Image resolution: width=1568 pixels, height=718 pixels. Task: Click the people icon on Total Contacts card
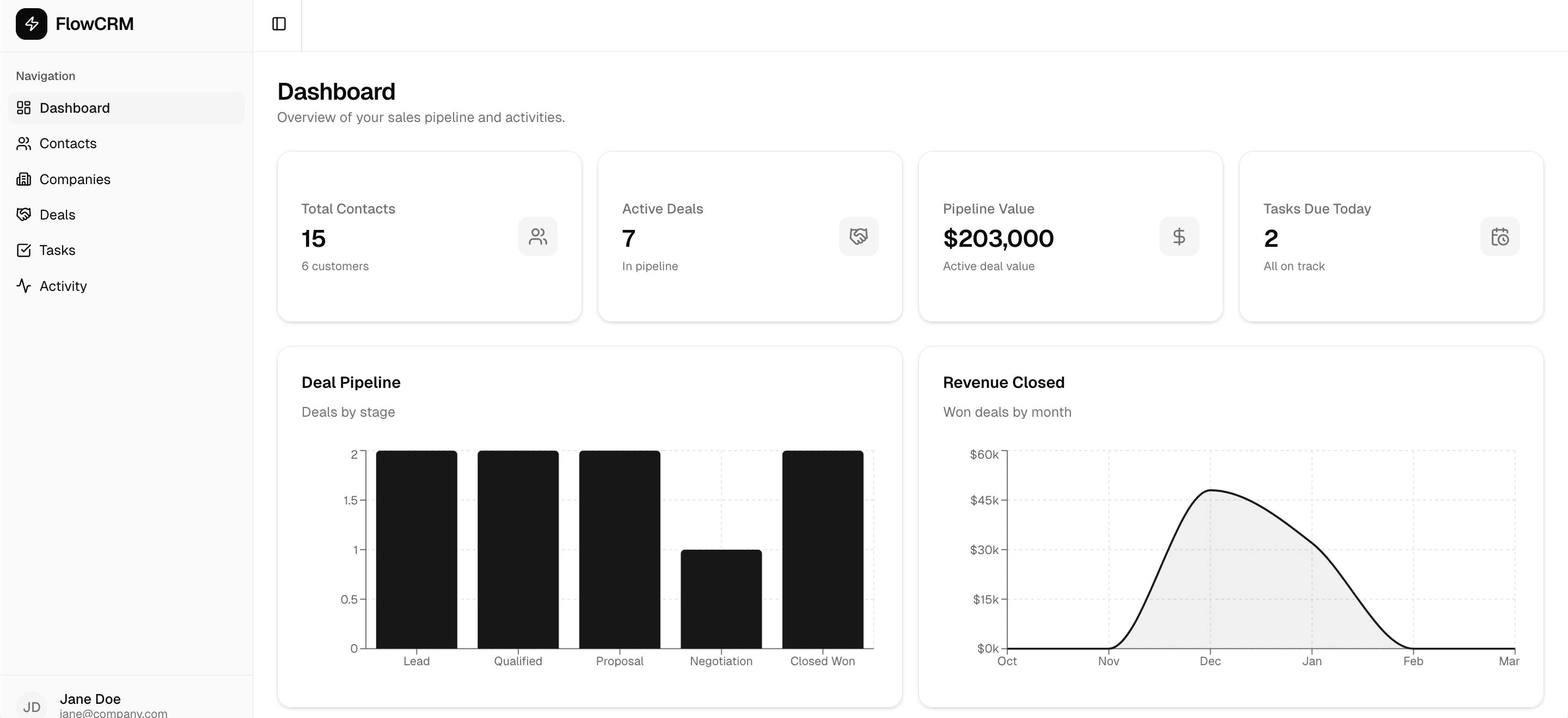tap(538, 236)
